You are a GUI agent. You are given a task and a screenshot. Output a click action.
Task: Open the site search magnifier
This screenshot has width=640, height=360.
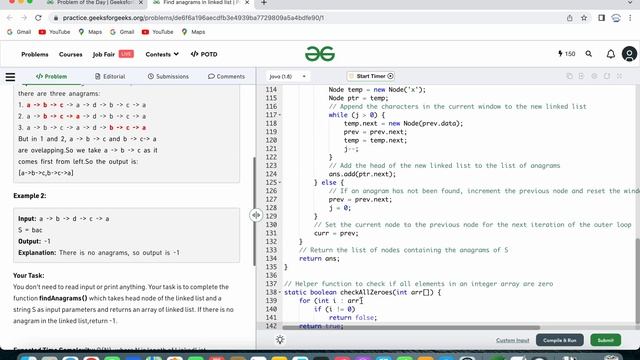(589, 54)
